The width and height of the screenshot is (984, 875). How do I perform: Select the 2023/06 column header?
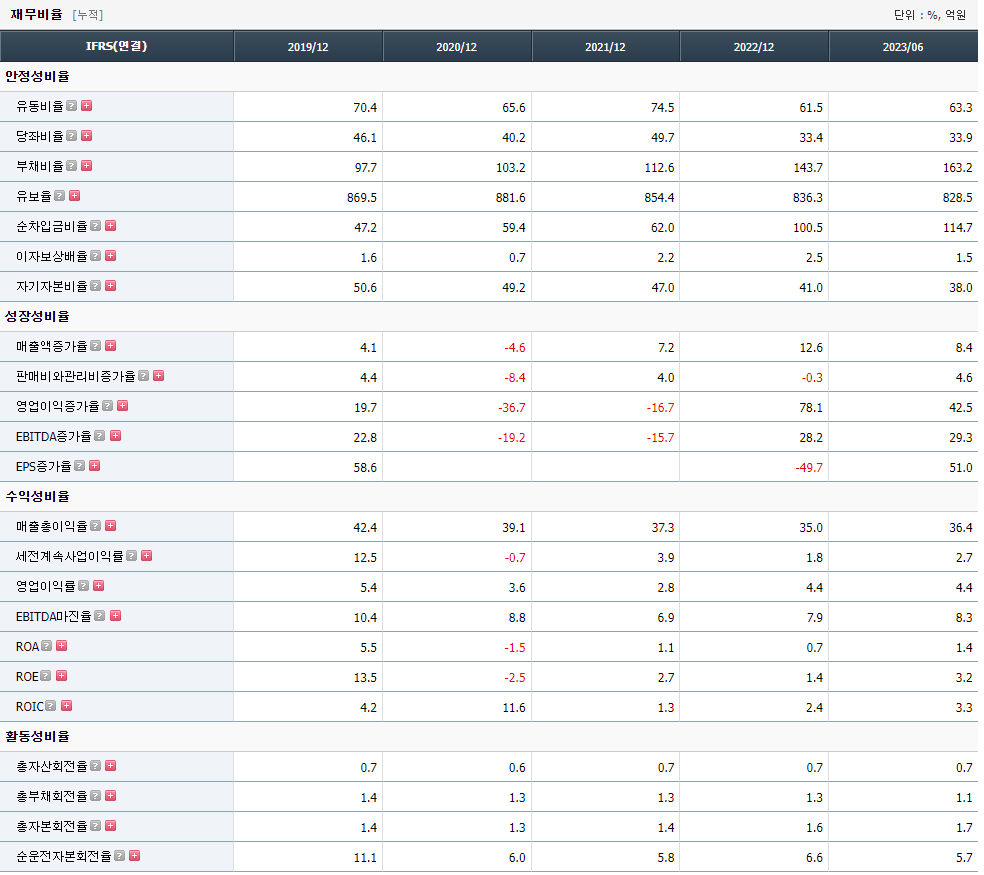coord(903,46)
